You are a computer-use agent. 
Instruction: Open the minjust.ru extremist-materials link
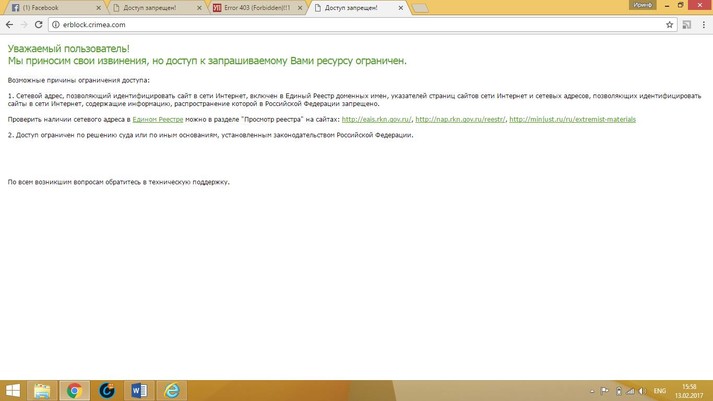572,120
